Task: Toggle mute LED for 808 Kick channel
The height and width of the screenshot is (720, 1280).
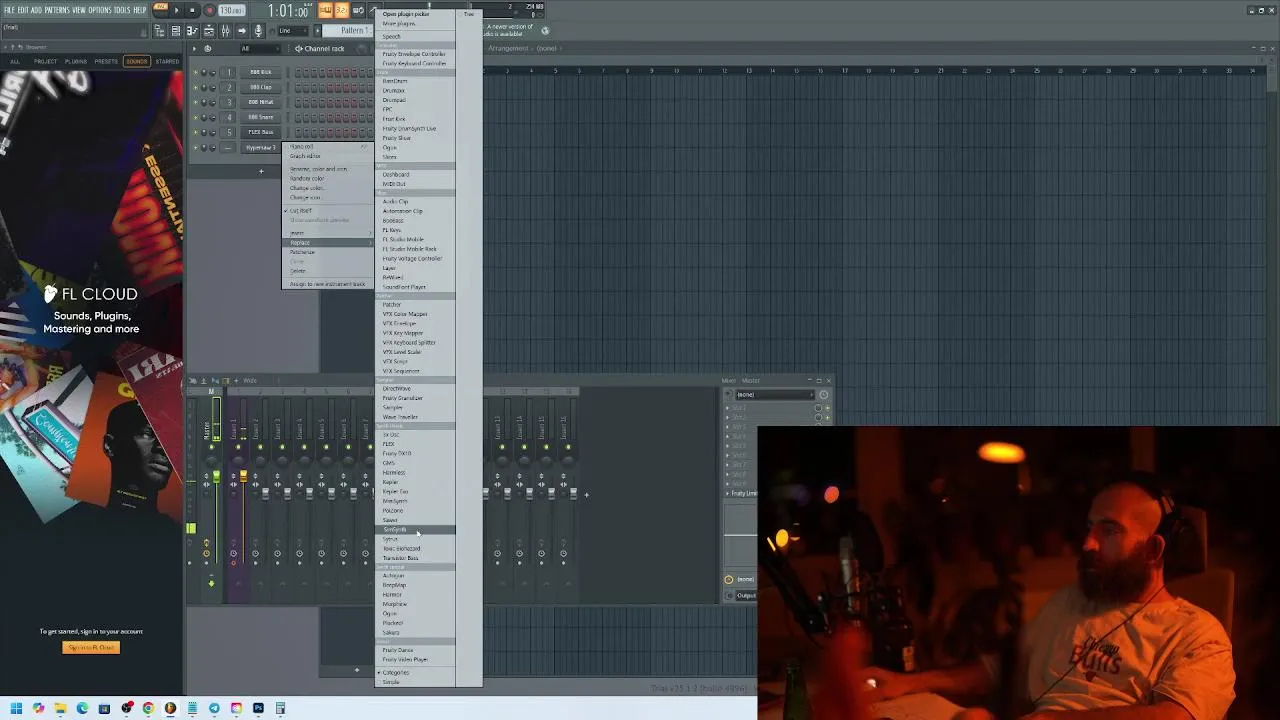Action: (196, 72)
